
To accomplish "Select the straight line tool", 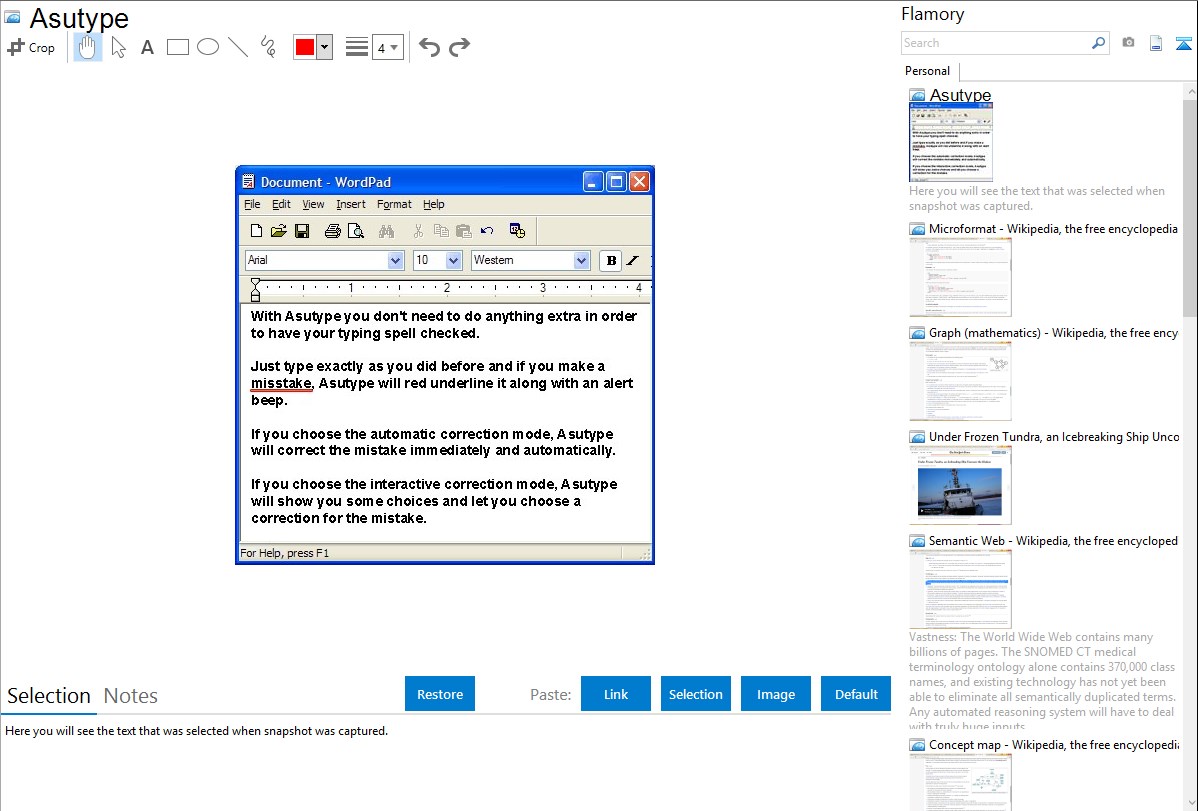I will pos(238,47).
